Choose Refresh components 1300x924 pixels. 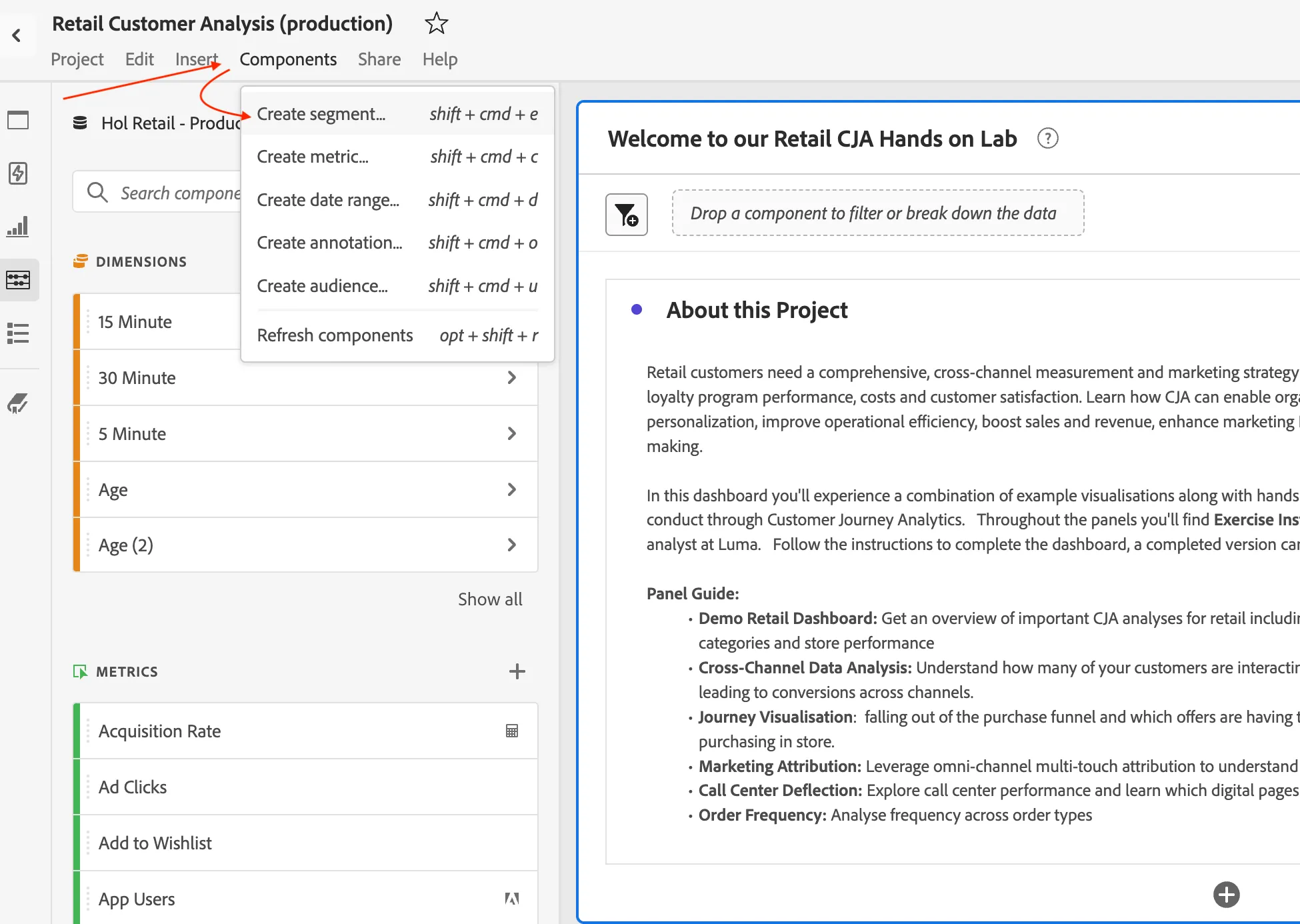point(397,335)
